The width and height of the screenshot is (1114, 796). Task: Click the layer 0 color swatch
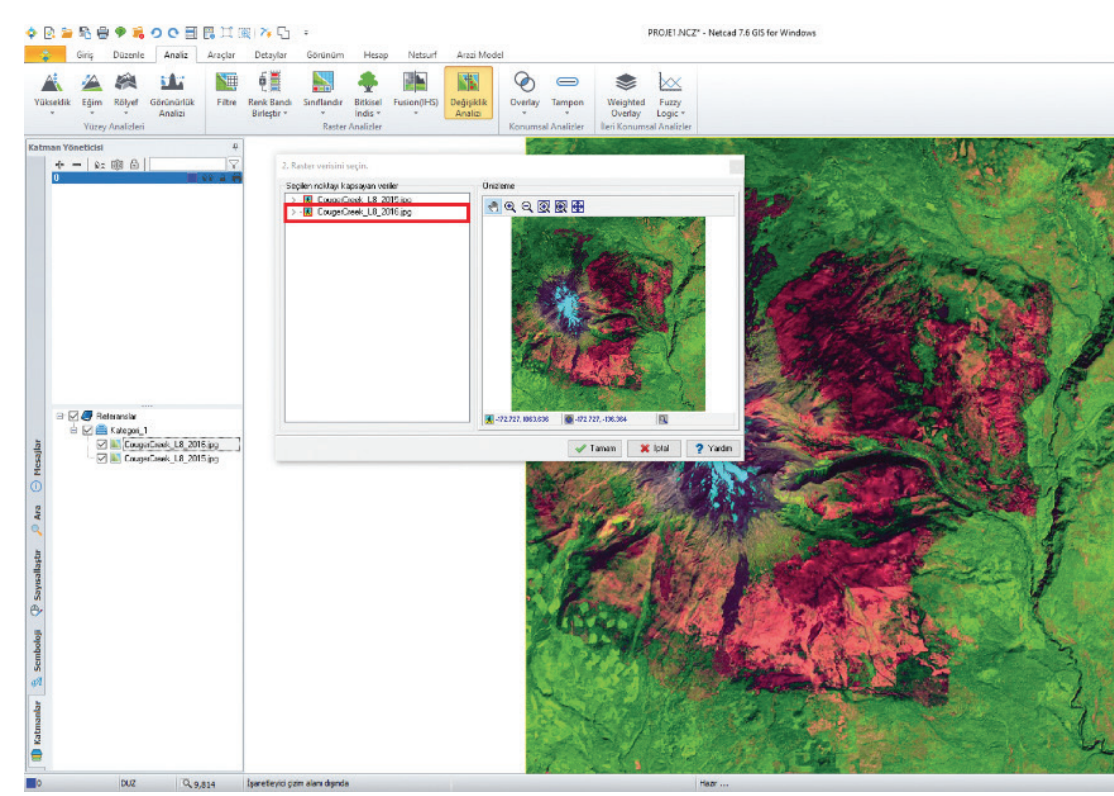pyautogui.click(x=192, y=177)
